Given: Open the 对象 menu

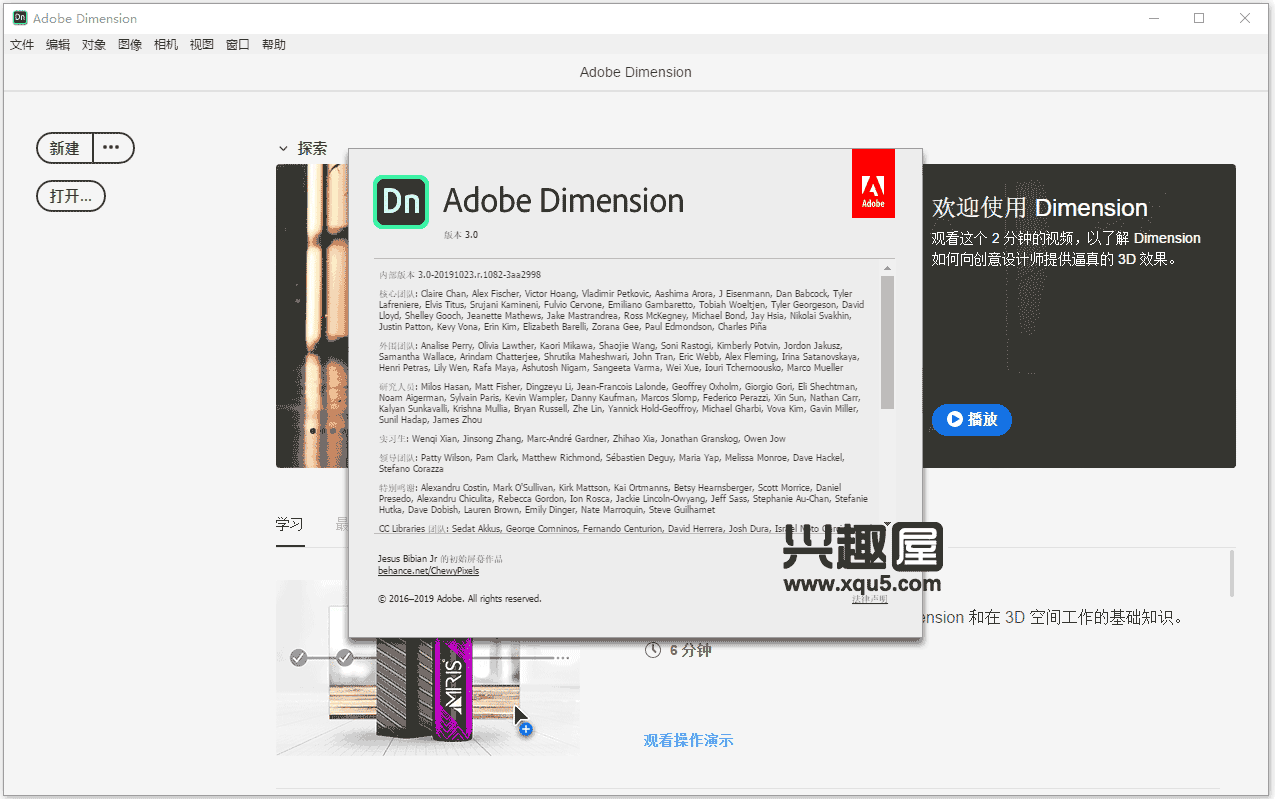Looking at the screenshot, I should [x=94, y=44].
